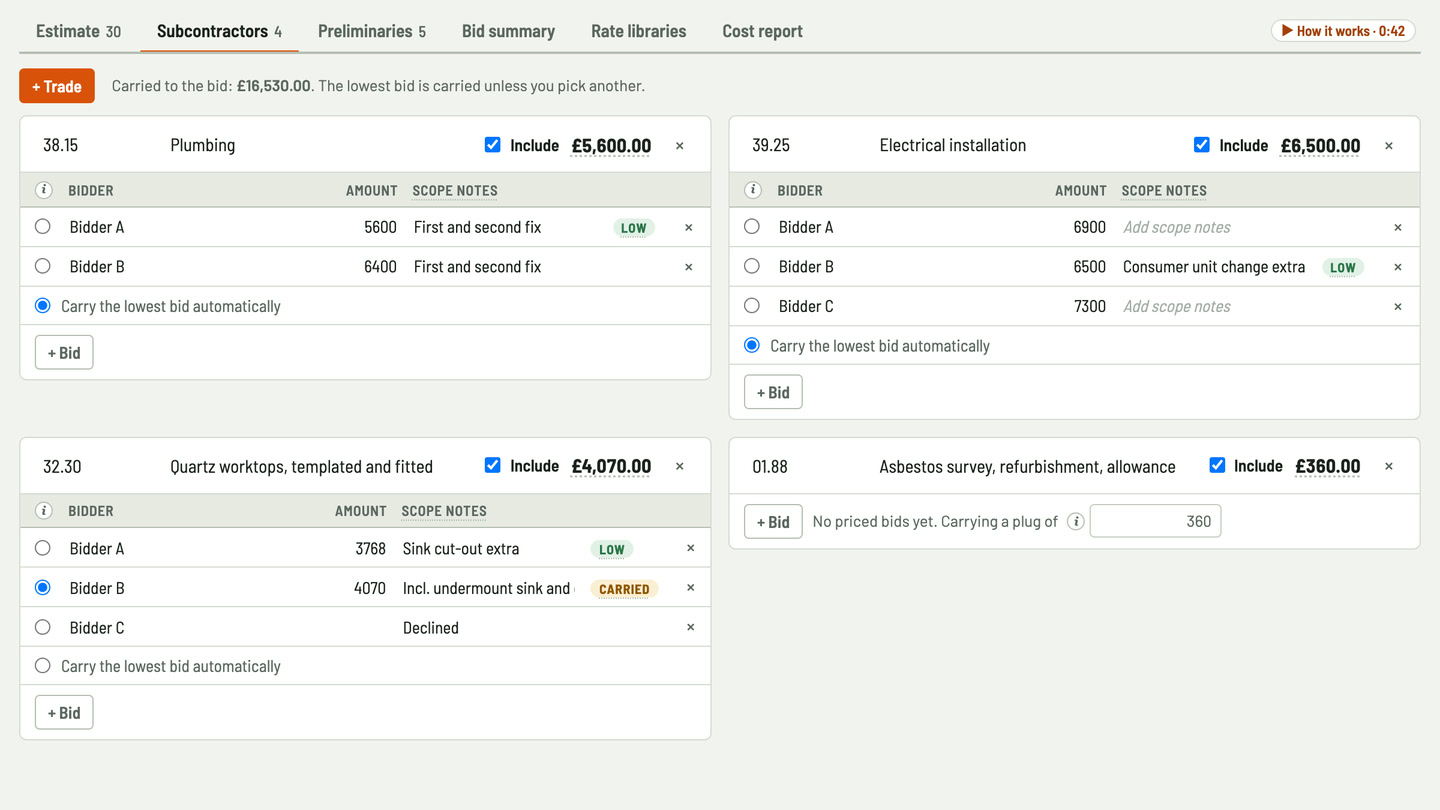Uncheck Include for Quartz worktops
Image resolution: width=1440 pixels, height=810 pixels.
click(x=492, y=465)
